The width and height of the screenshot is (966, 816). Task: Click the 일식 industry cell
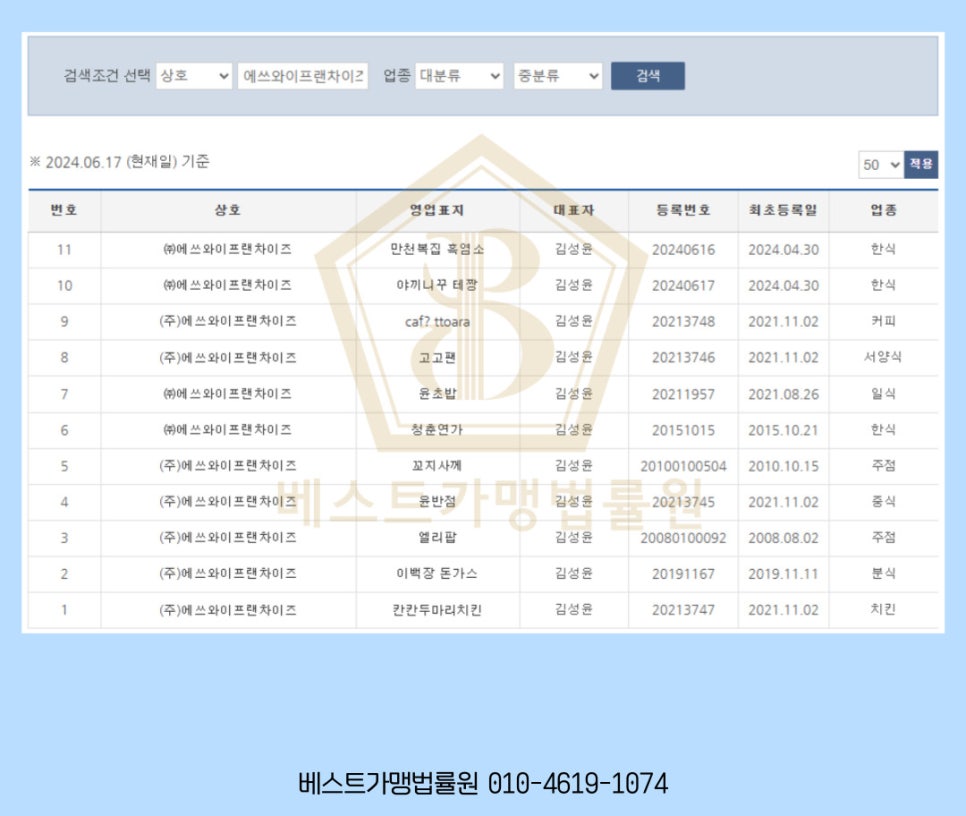click(x=883, y=394)
